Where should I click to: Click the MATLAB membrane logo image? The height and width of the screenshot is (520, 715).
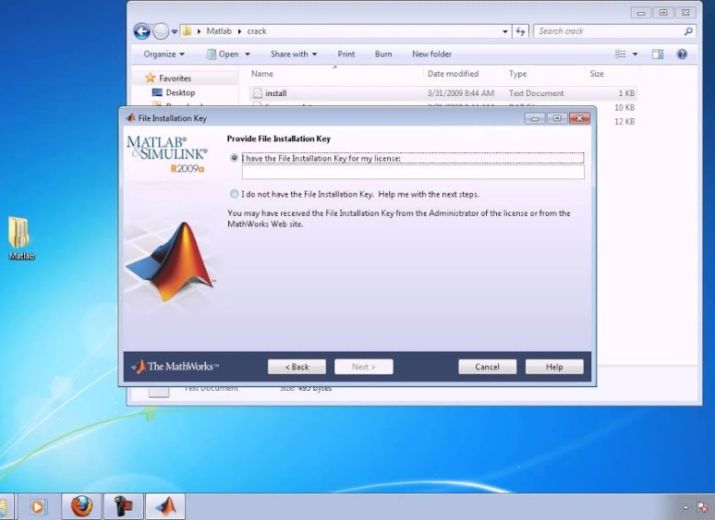pos(171,261)
